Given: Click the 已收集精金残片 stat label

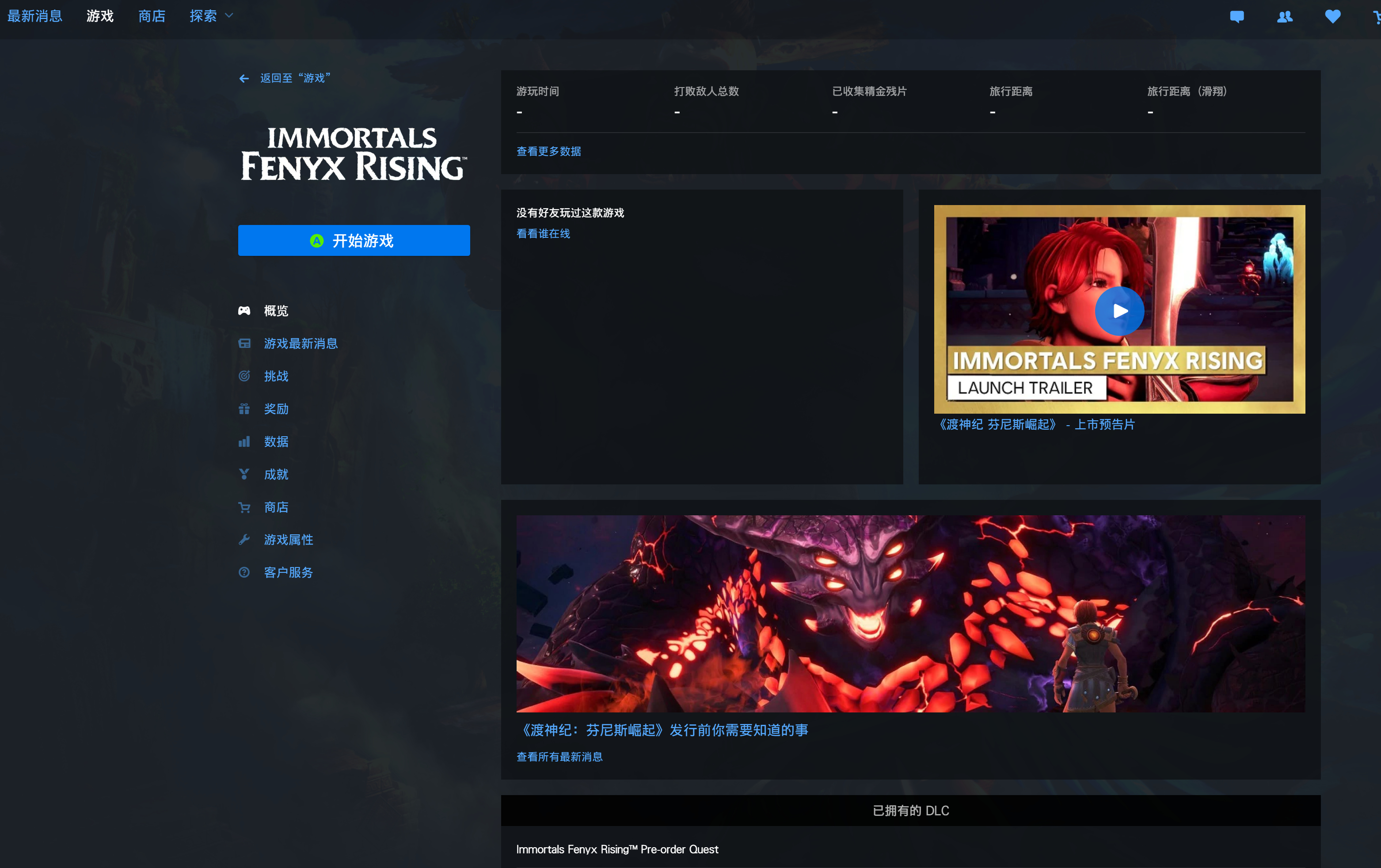Looking at the screenshot, I should coord(869,91).
